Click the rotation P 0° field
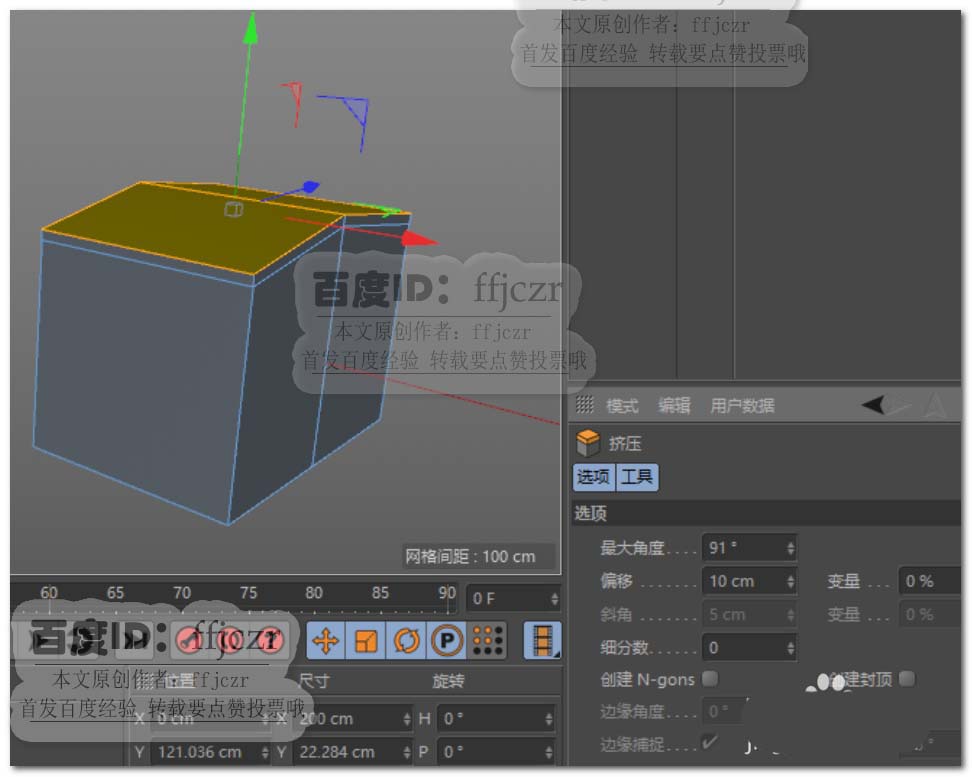 click(x=496, y=752)
